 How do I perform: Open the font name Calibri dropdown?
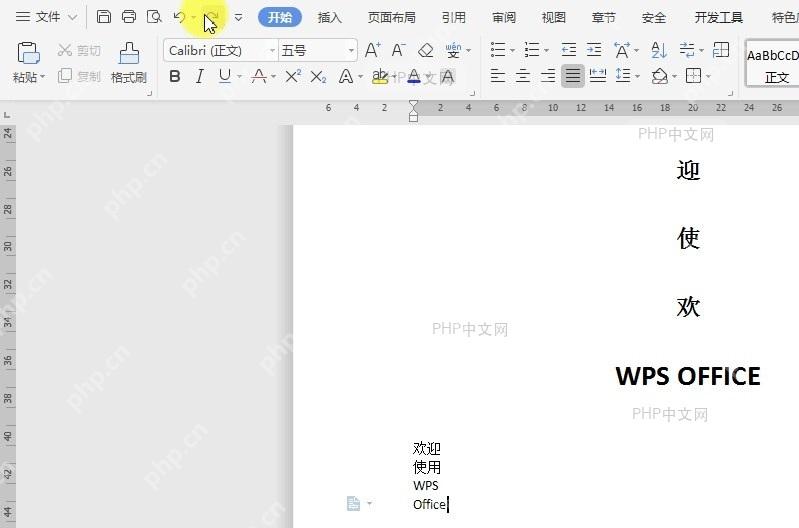pos(272,50)
